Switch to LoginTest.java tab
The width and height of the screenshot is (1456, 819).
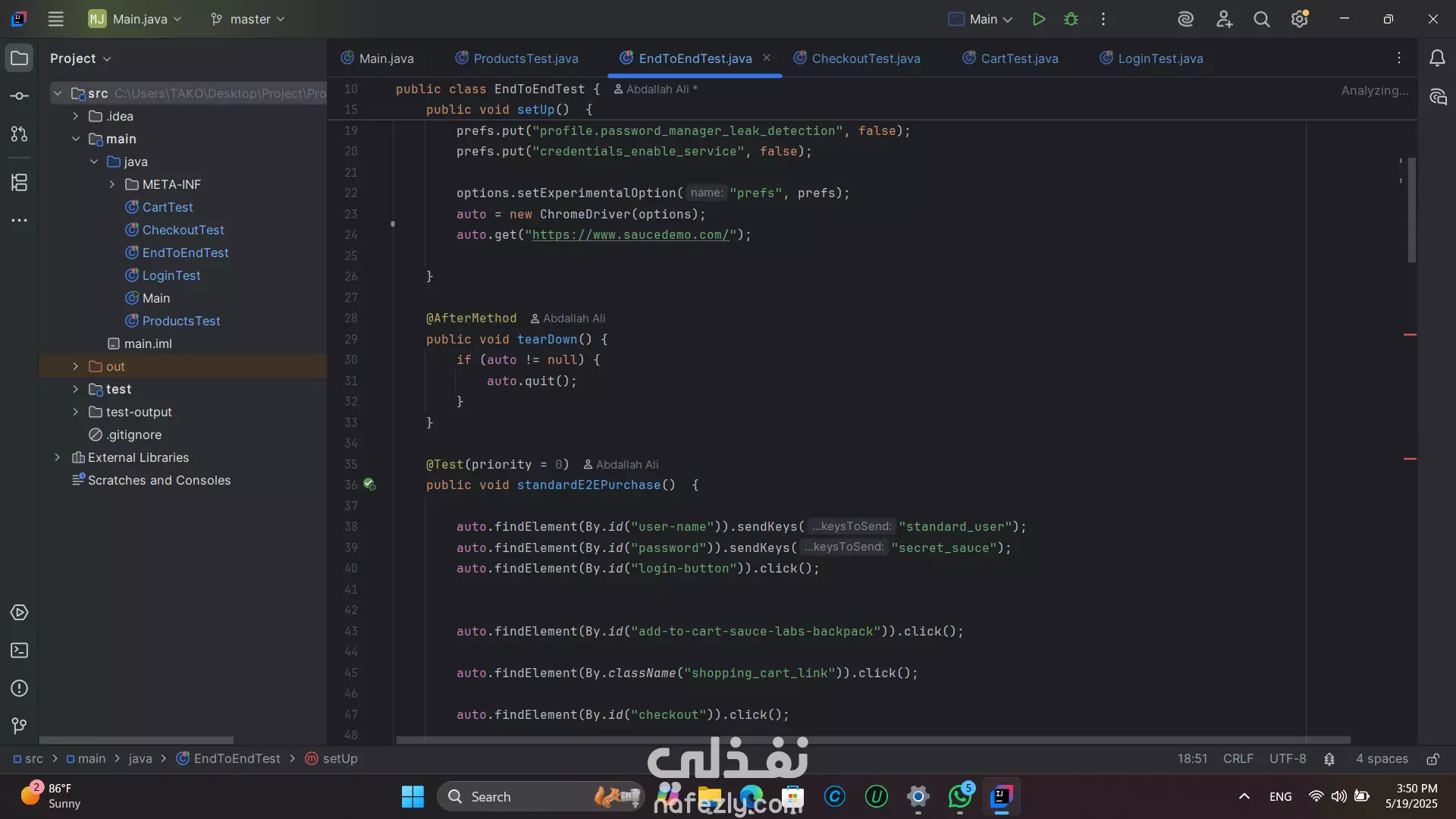1151,58
